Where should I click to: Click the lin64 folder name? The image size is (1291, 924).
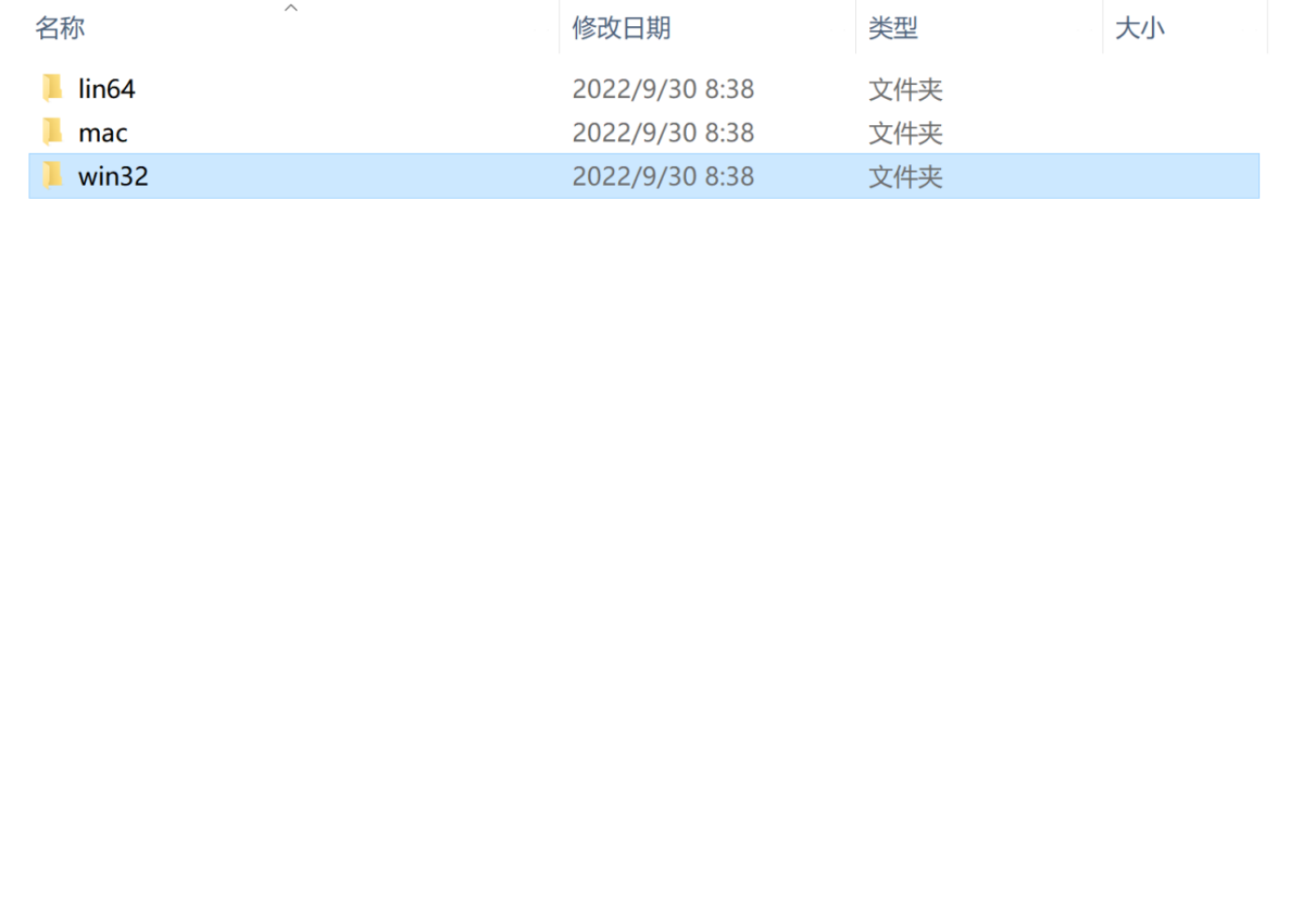(x=106, y=89)
